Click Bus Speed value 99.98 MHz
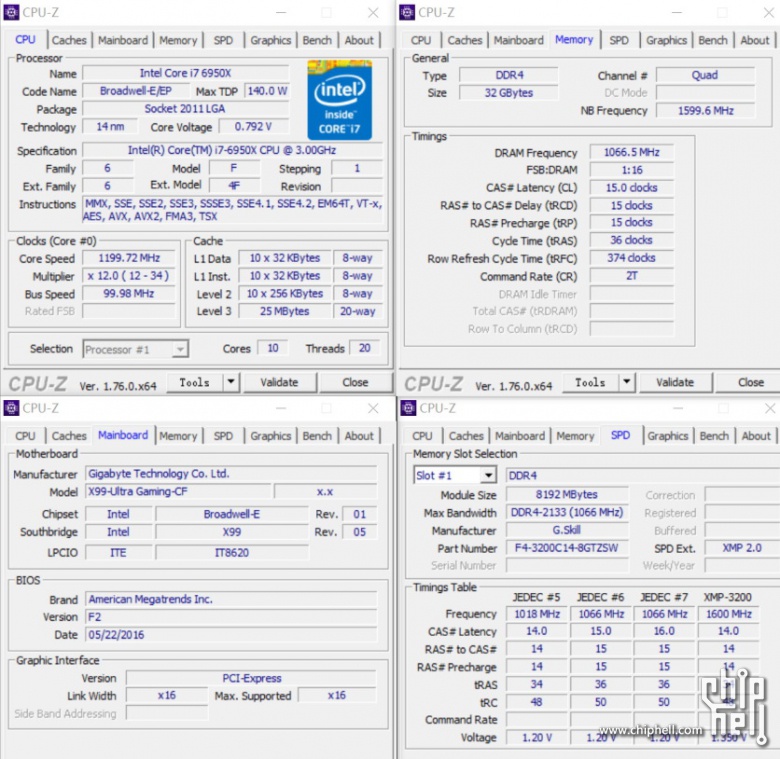This screenshot has height=759, width=780. point(129,293)
